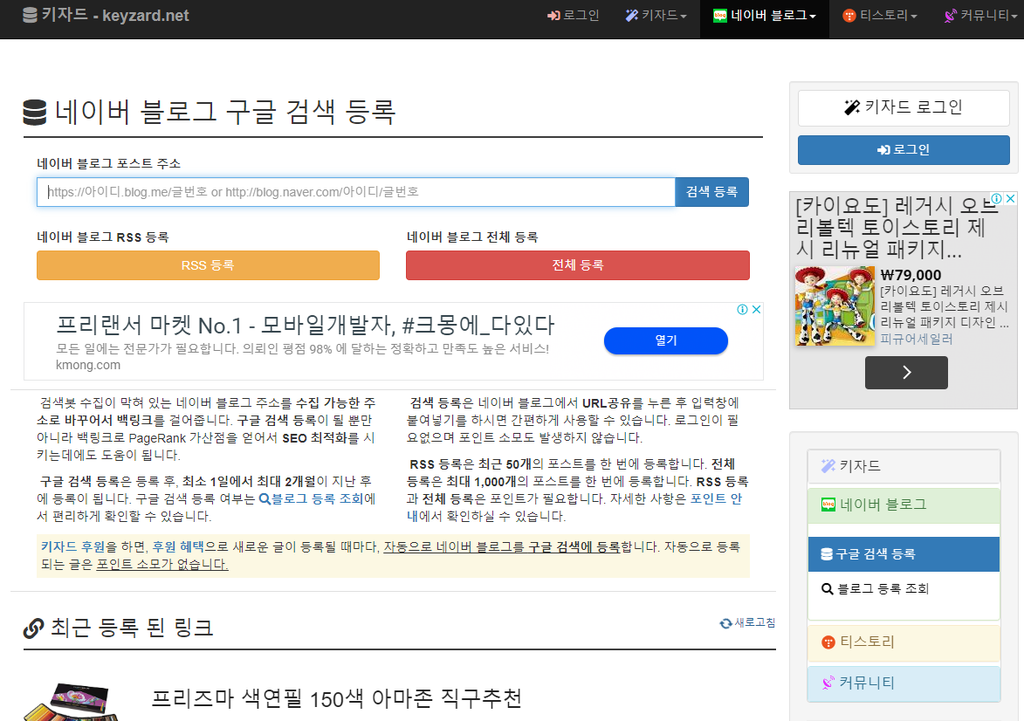
Task: Open the 커뮤니티 dropdown in navbar
Action: [x=980, y=16]
